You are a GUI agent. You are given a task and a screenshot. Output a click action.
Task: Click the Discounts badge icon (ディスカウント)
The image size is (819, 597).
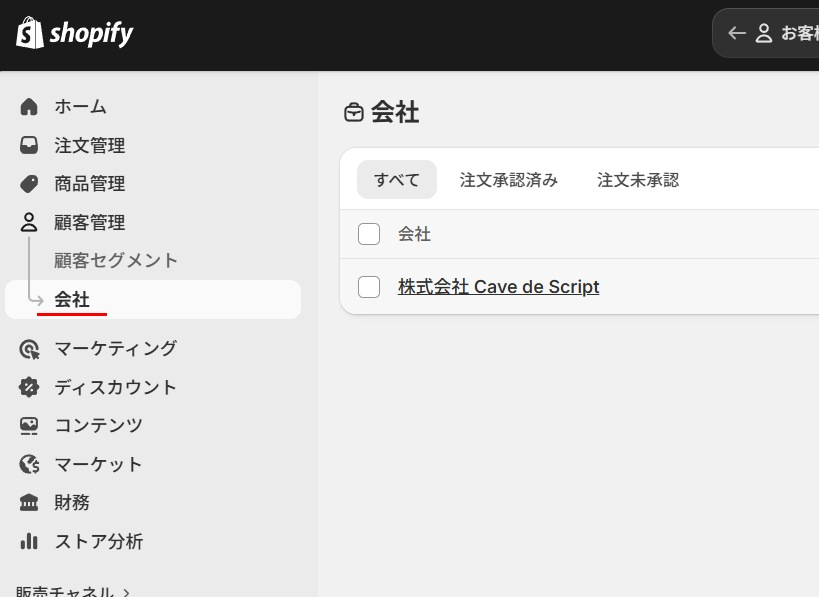(x=29, y=387)
